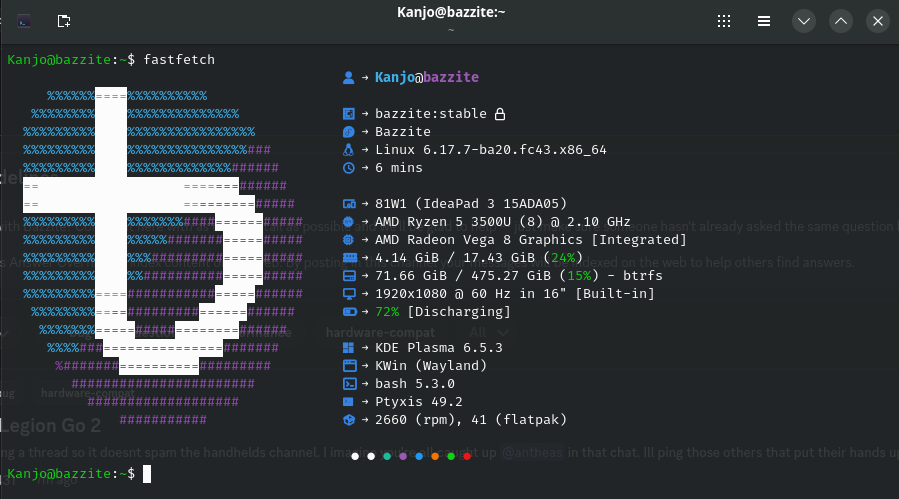Click the uptime clock icon

[348, 168]
